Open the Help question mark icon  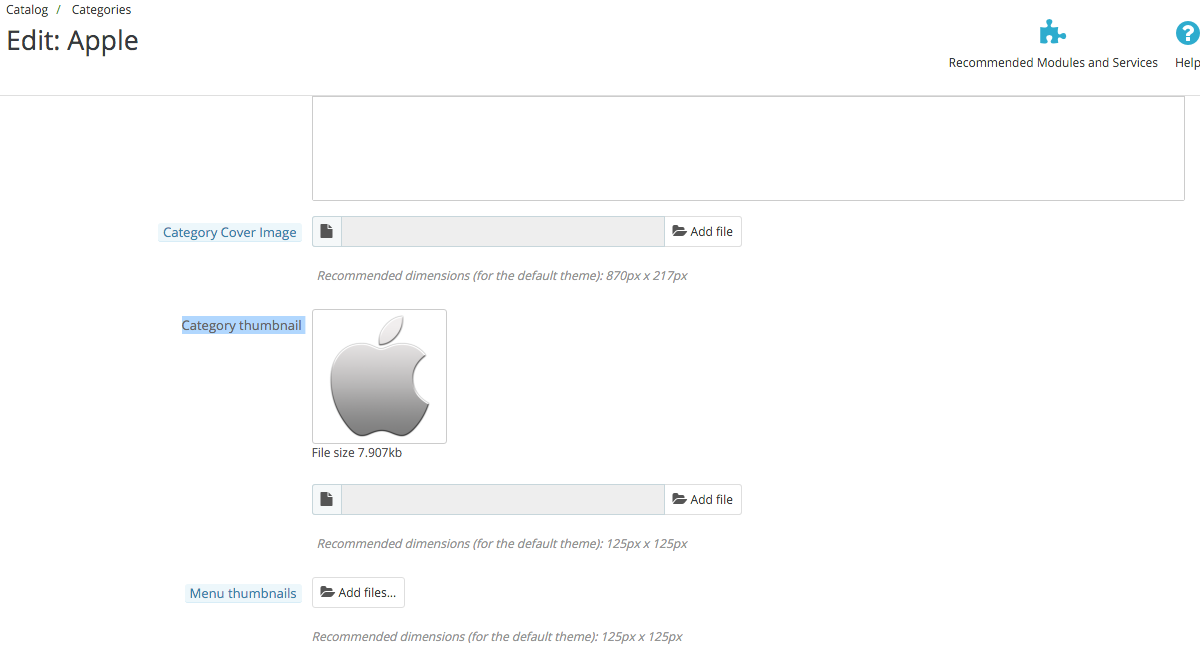click(1187, 32)
